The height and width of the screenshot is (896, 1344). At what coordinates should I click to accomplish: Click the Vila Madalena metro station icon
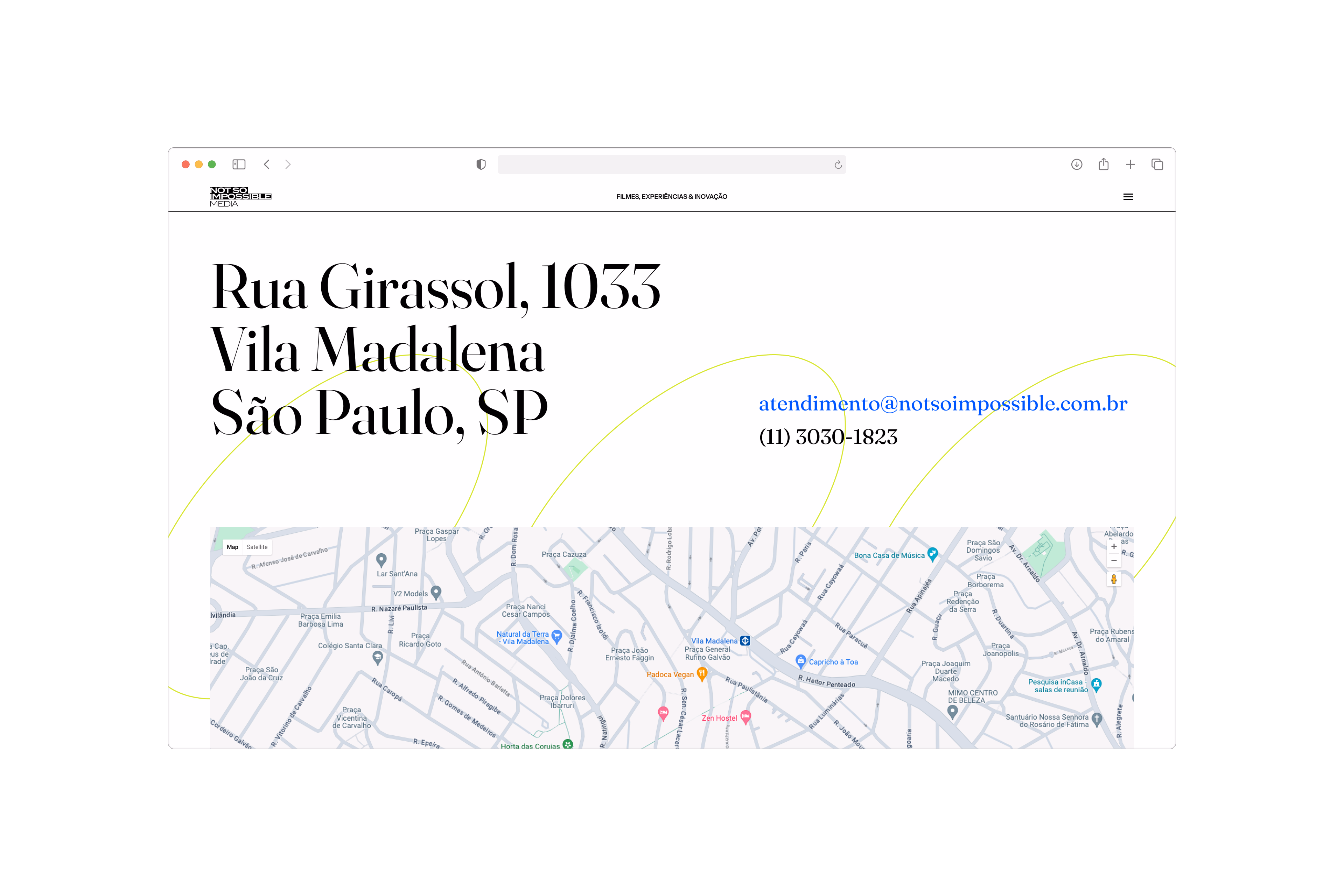[745, 640]
